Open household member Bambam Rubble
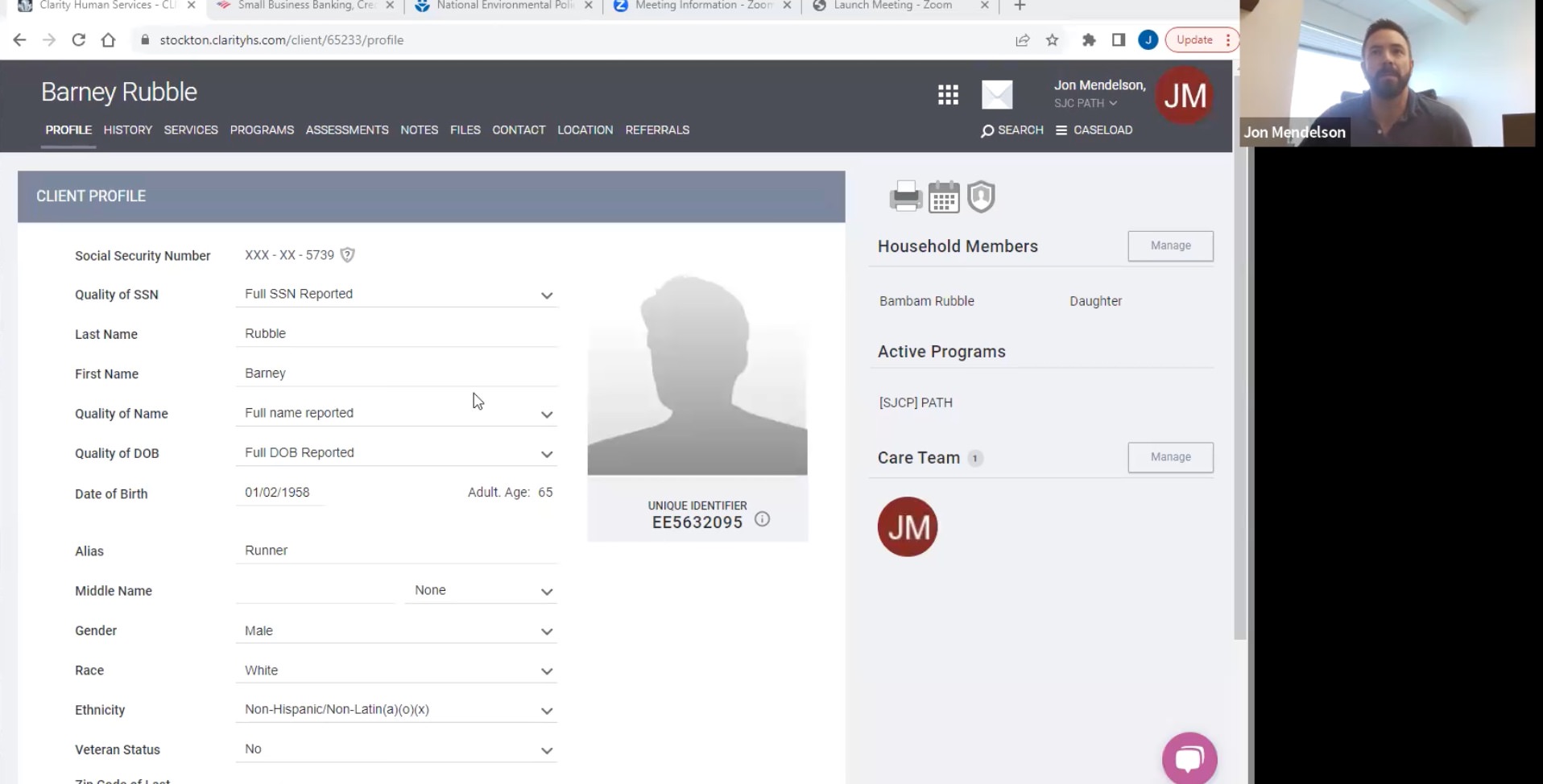1543x784 pixels. point(927,301)
